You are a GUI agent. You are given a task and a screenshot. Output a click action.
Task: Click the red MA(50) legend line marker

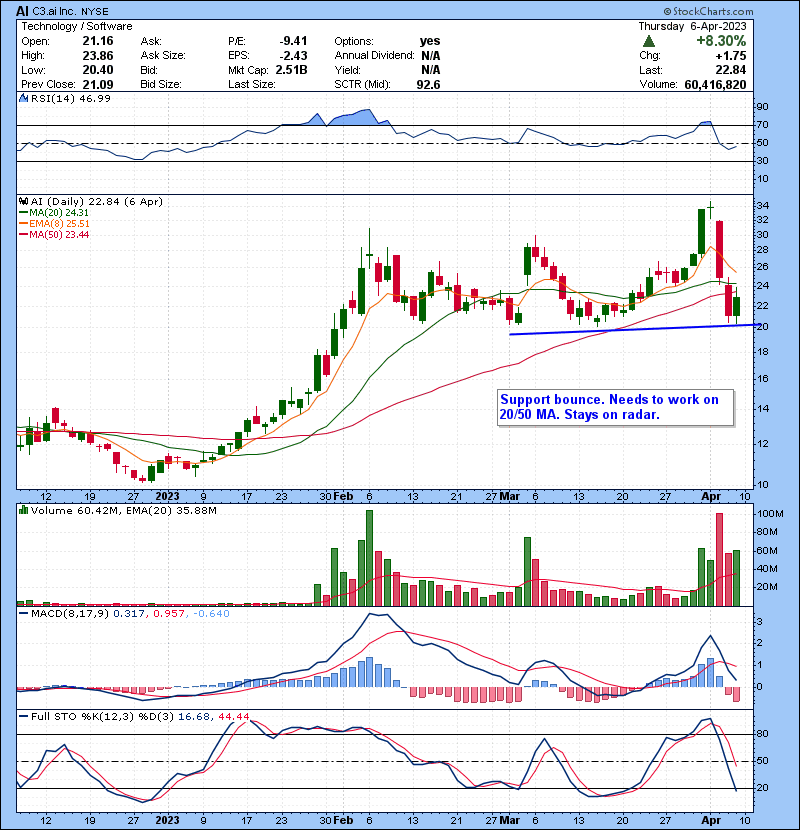23,235
